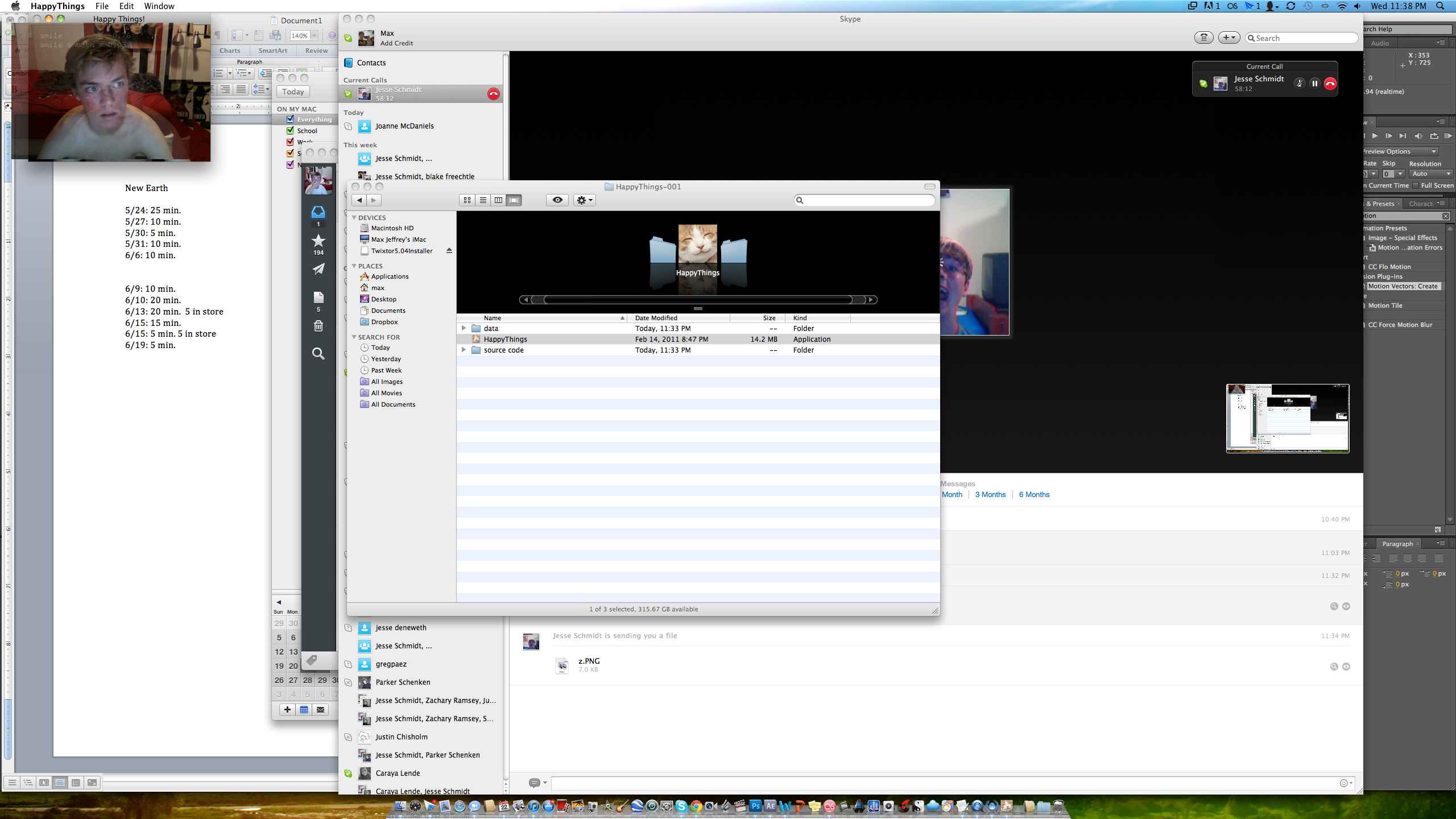Open Sparrow trash icon

(318, 325)
